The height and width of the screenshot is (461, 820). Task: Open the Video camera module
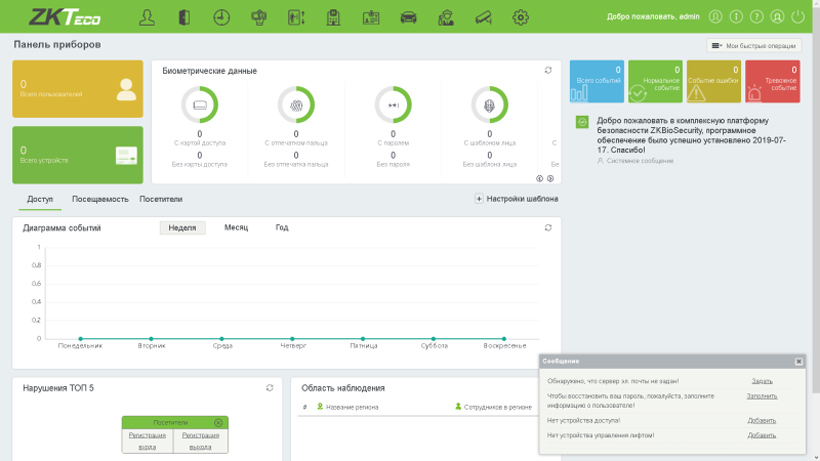pos(483,17)
